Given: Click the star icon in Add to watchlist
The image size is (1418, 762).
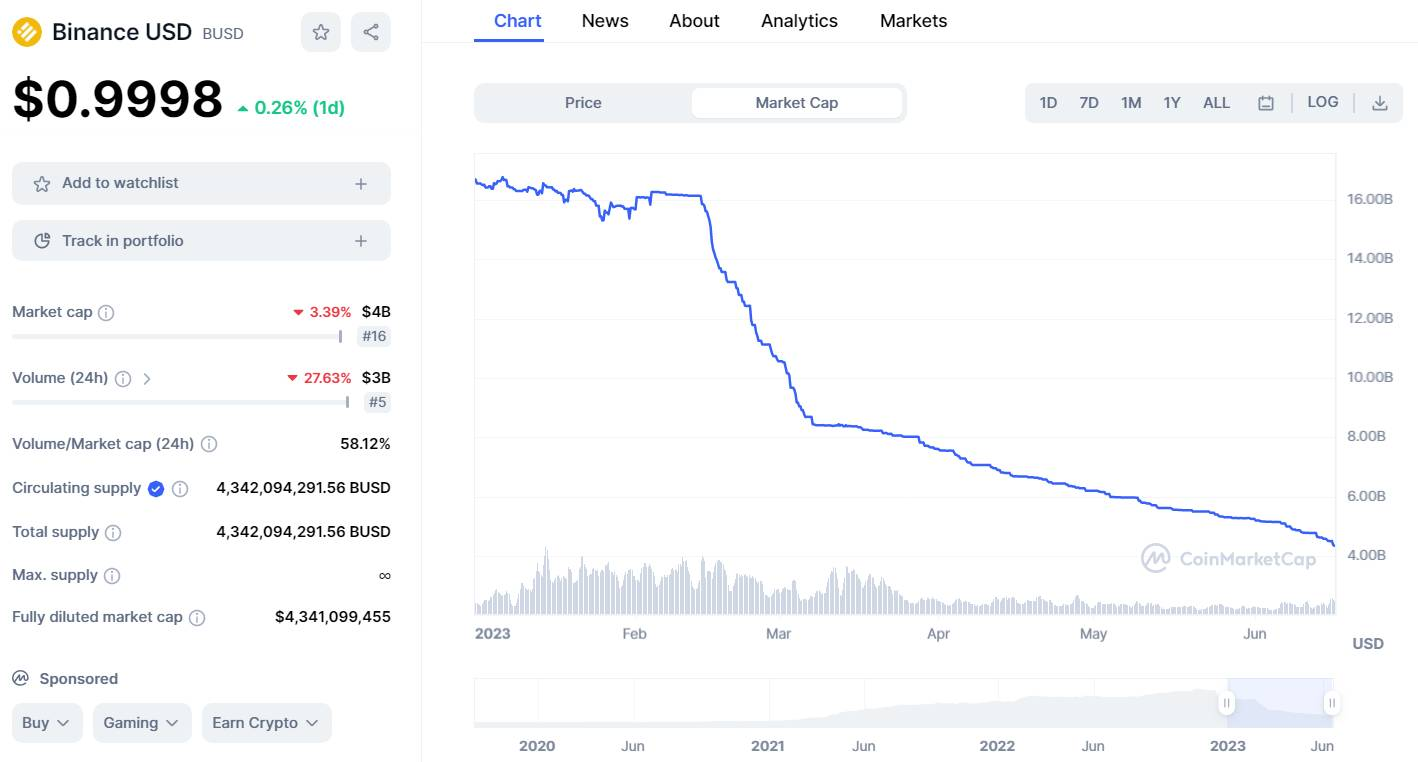Looking at the screenshot, I should click(42, 184).
